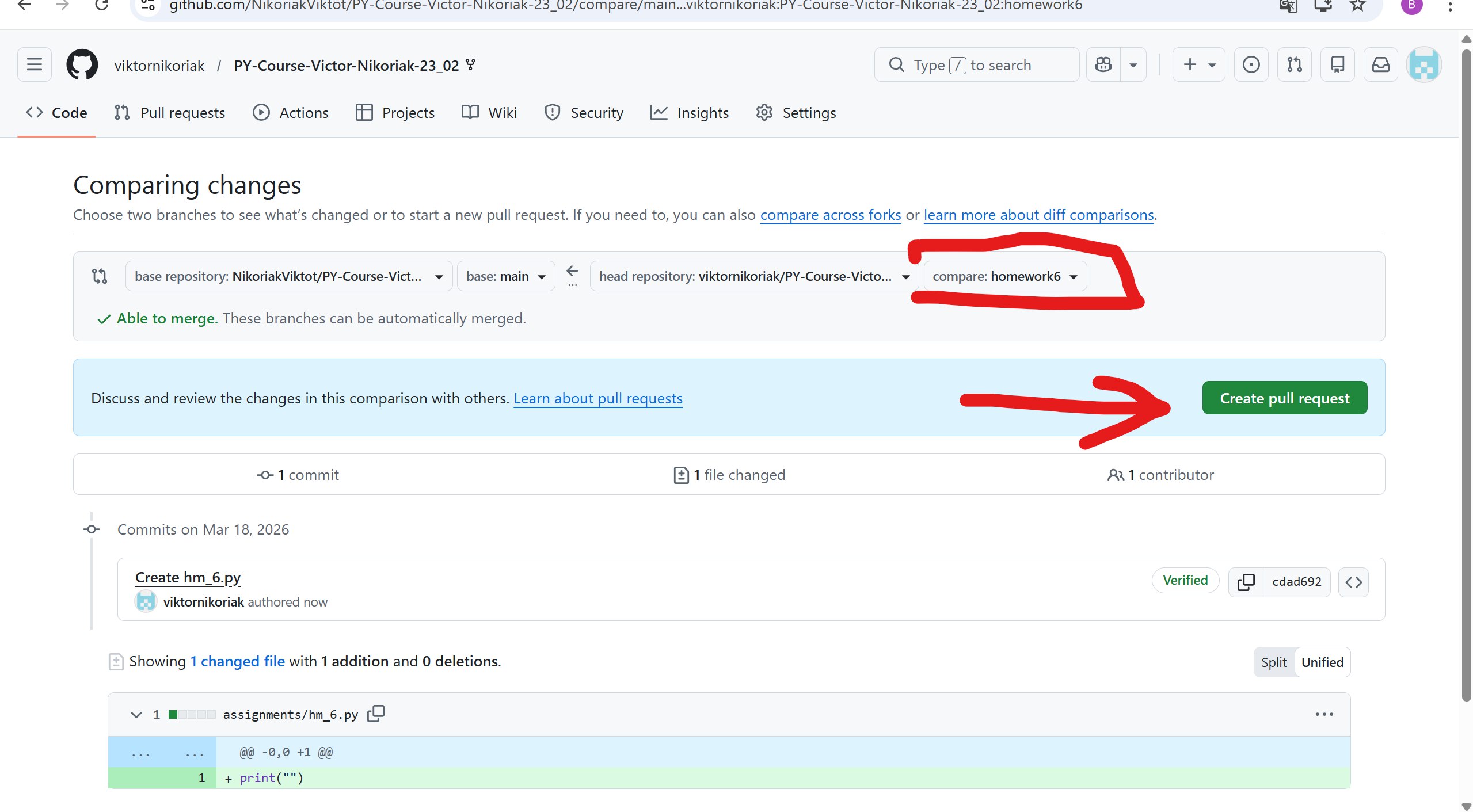Open the Copilot chat icon
This screenshot has width=1473, height=812.
coord(1103,64)
